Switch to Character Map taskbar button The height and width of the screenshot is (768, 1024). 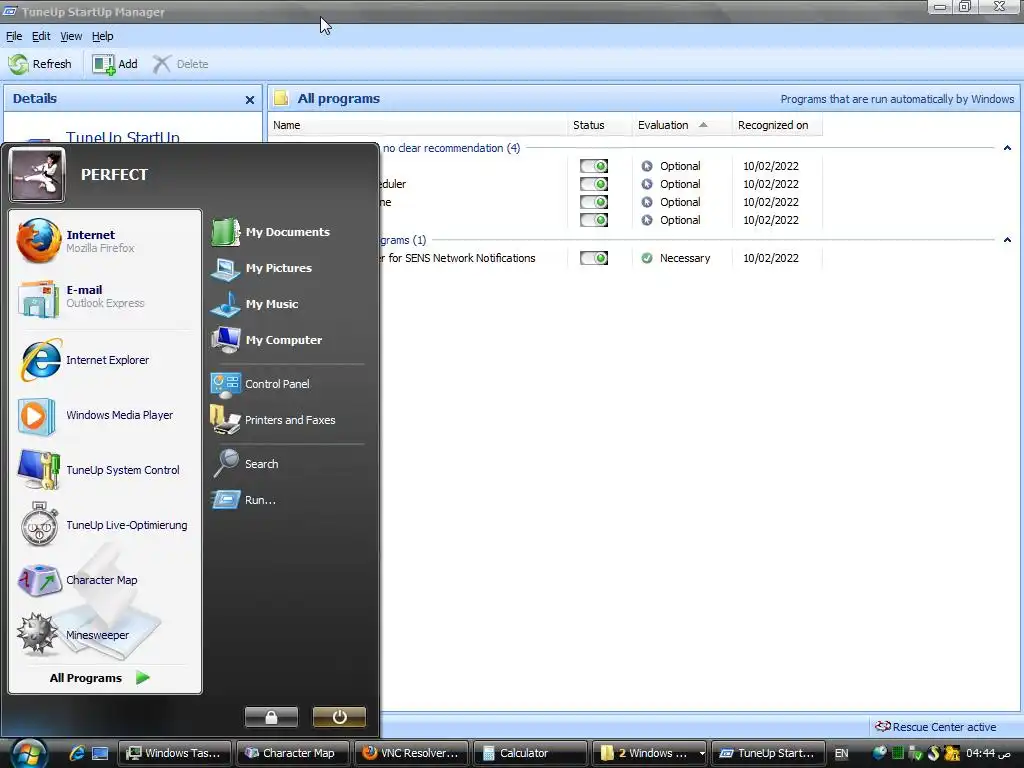[x=292, y=753]
